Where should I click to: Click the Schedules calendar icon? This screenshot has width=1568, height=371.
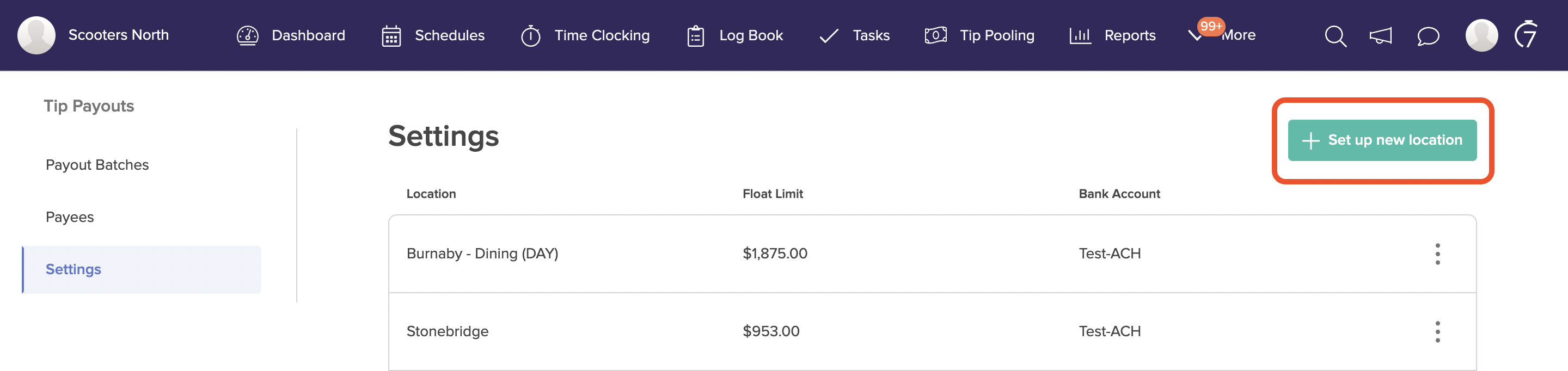point(391,36)
